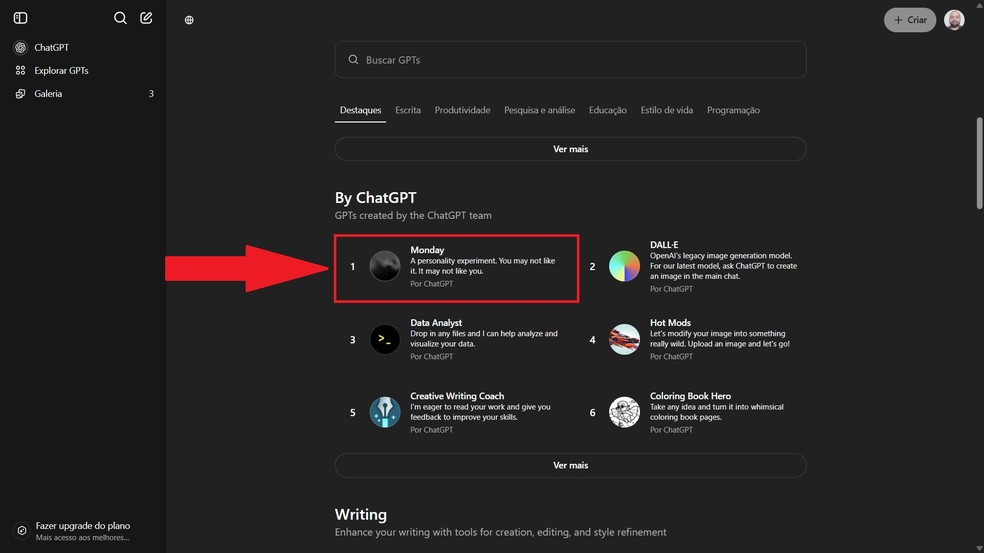Open ChatGPT in the sidebar
This screenshot has width=984, height=553.
(x=51, y=47)
